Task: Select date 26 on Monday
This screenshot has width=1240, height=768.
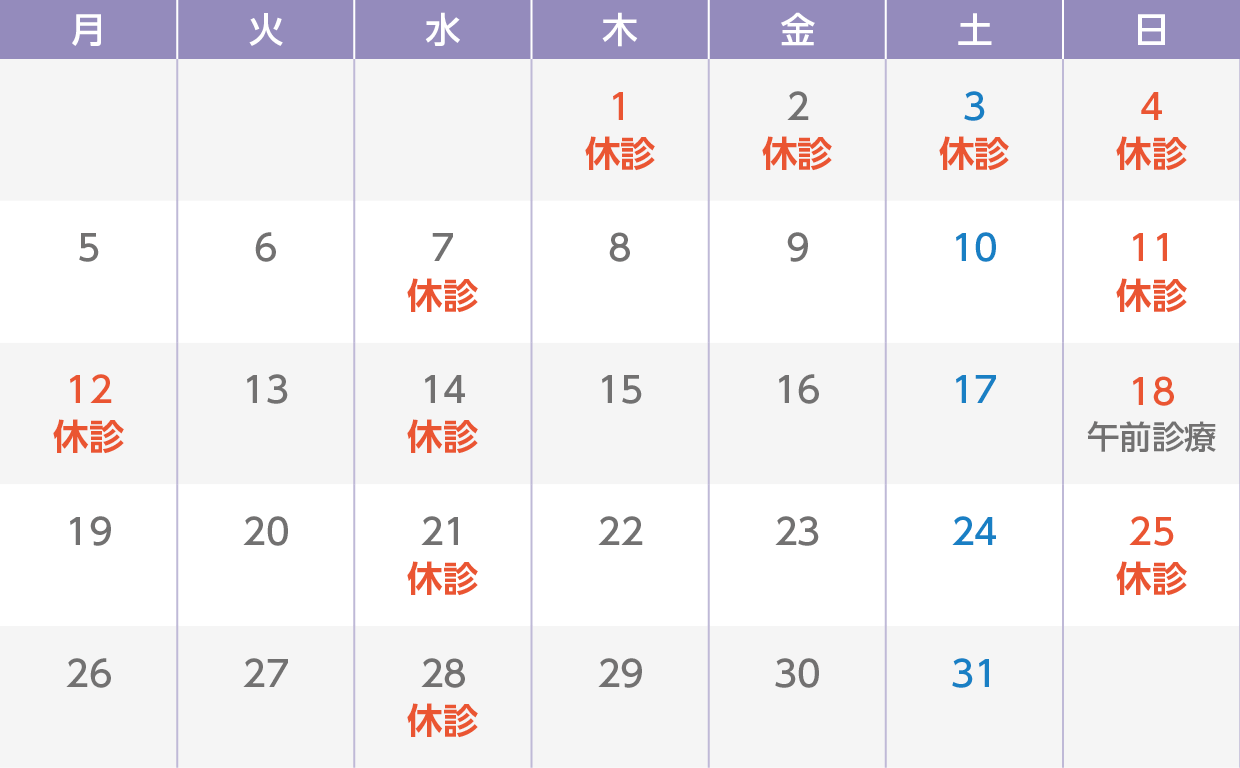Action: pyautogui.click(x=89, y=674)
